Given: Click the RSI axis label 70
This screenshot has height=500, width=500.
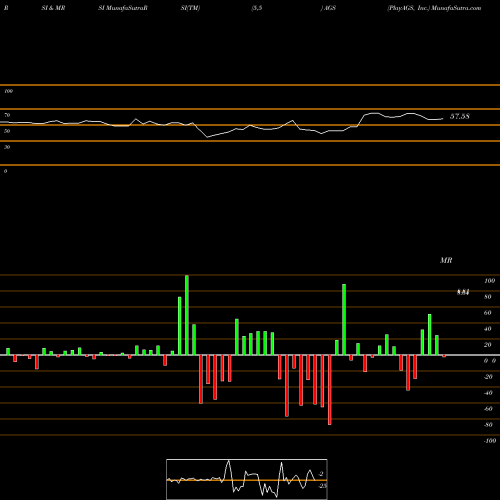Looking at the screenshot, I should pos(7,115).
